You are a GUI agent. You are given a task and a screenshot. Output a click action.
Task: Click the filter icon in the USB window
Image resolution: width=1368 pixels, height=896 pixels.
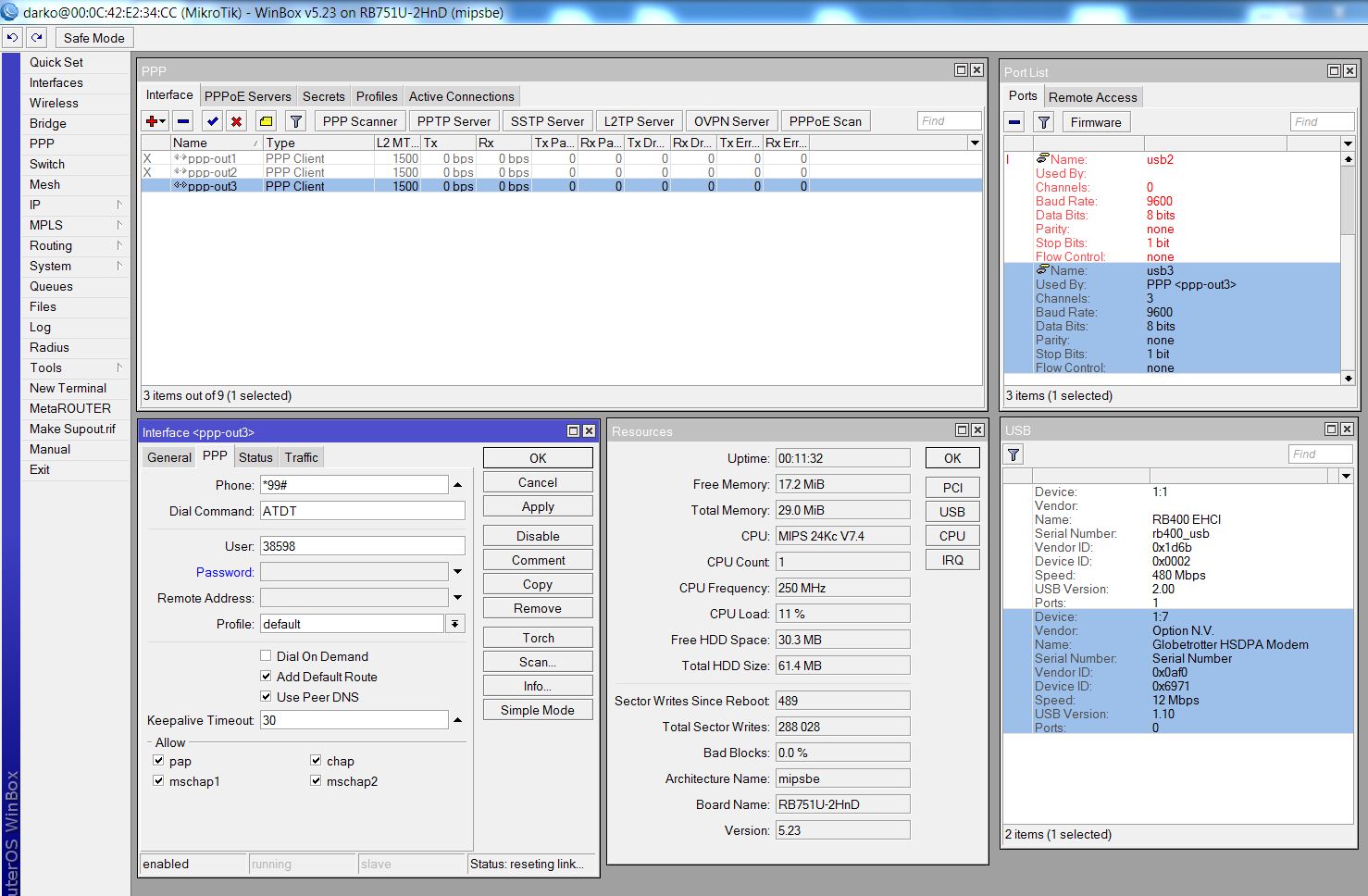1013,454
